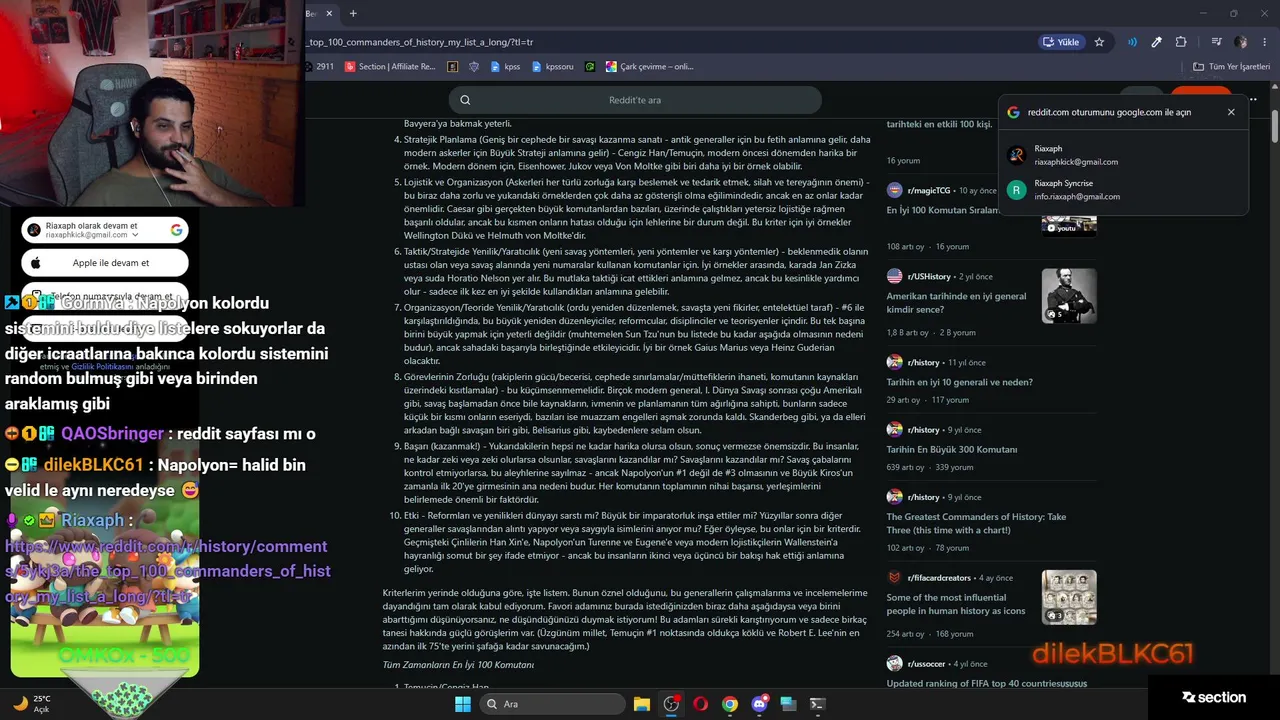This screenshot has width=1280, height=720.
Task: Click the eyedropper extension icon
Action: coord(1156,42)
